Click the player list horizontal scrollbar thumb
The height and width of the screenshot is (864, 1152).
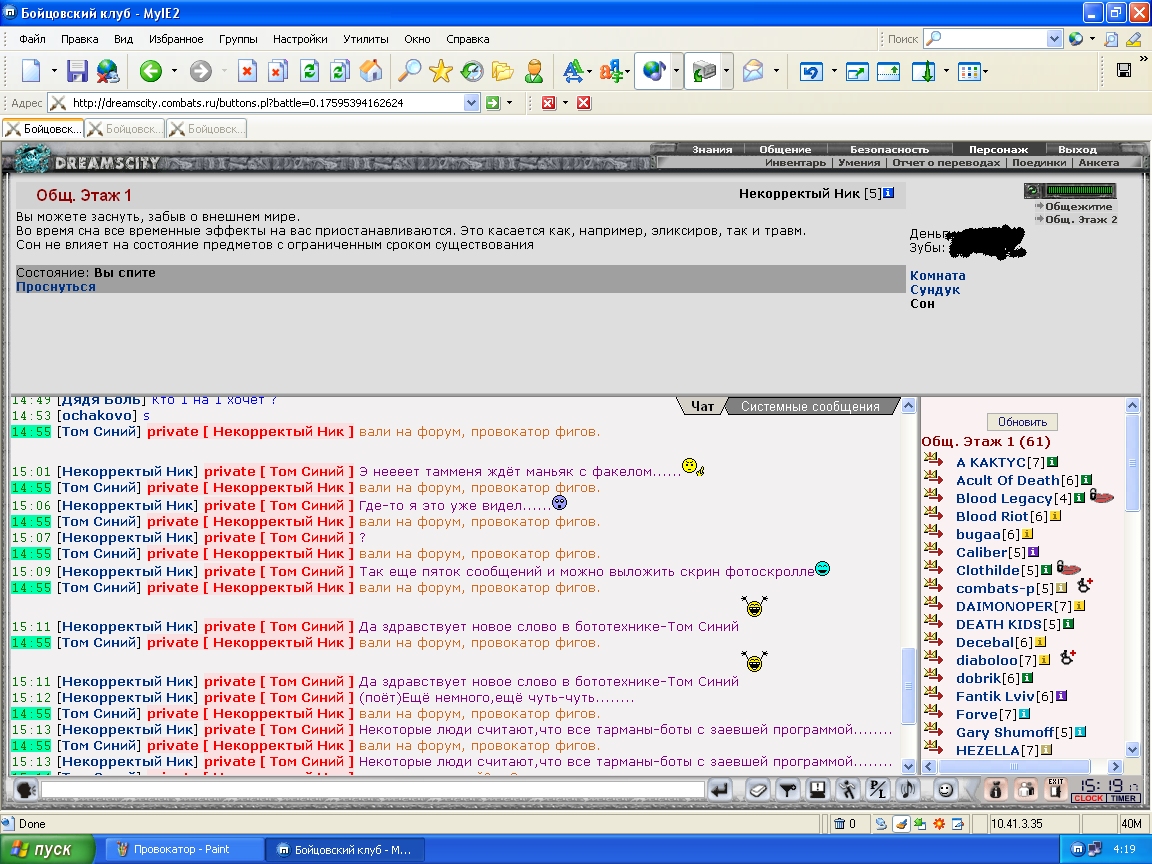[x=1013, y=766]
